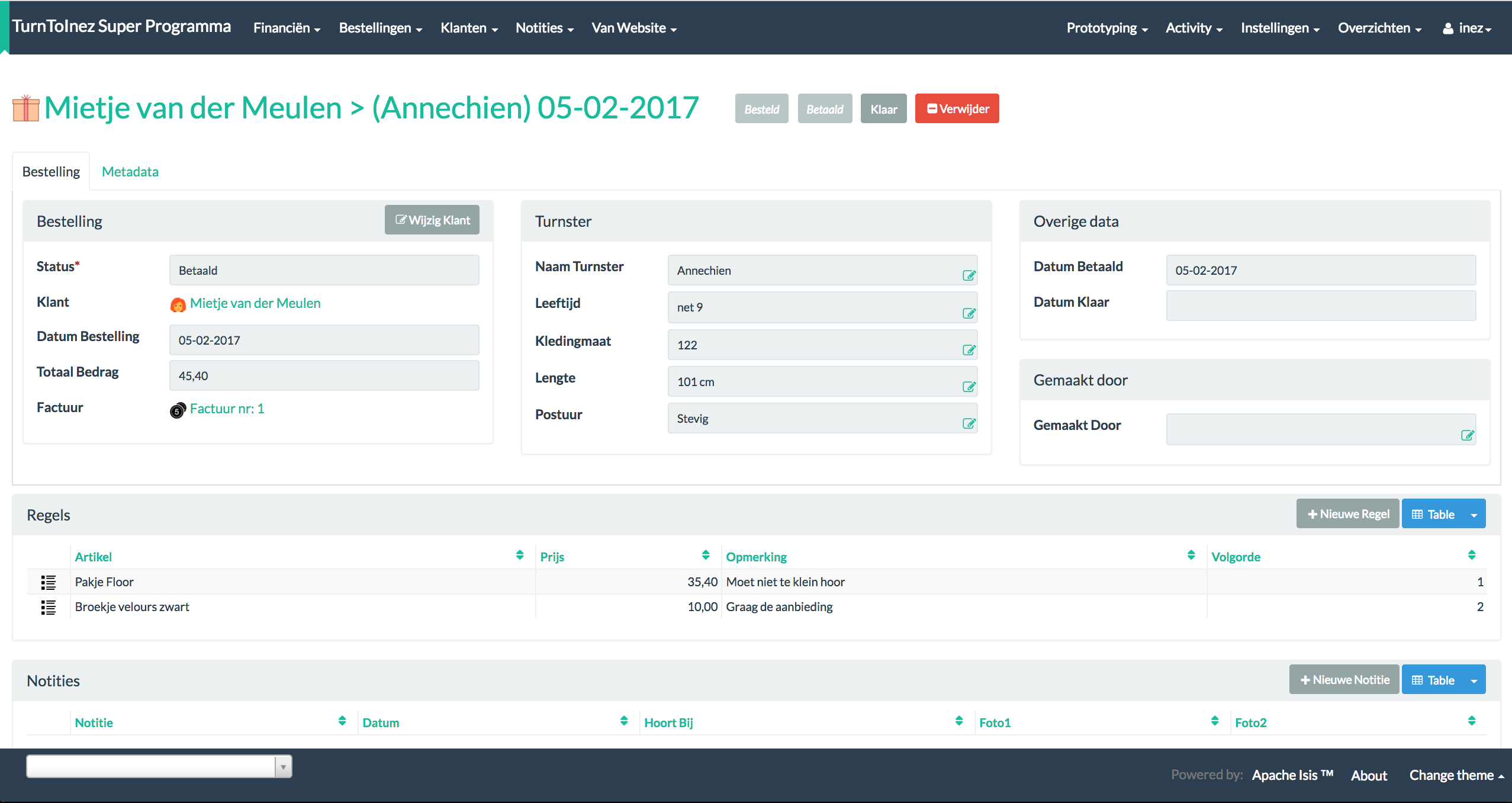Viewport: 1512px width, 803px height.
Task: Click the gift icon next to the title
Action: (25, 108)
